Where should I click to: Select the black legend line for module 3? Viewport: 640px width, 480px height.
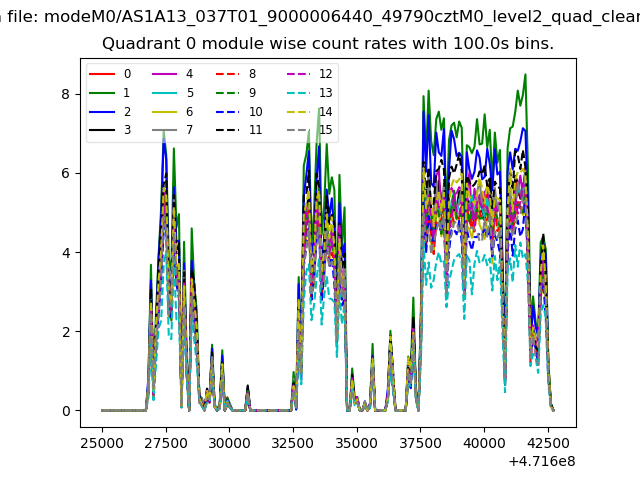coord(102,130)
